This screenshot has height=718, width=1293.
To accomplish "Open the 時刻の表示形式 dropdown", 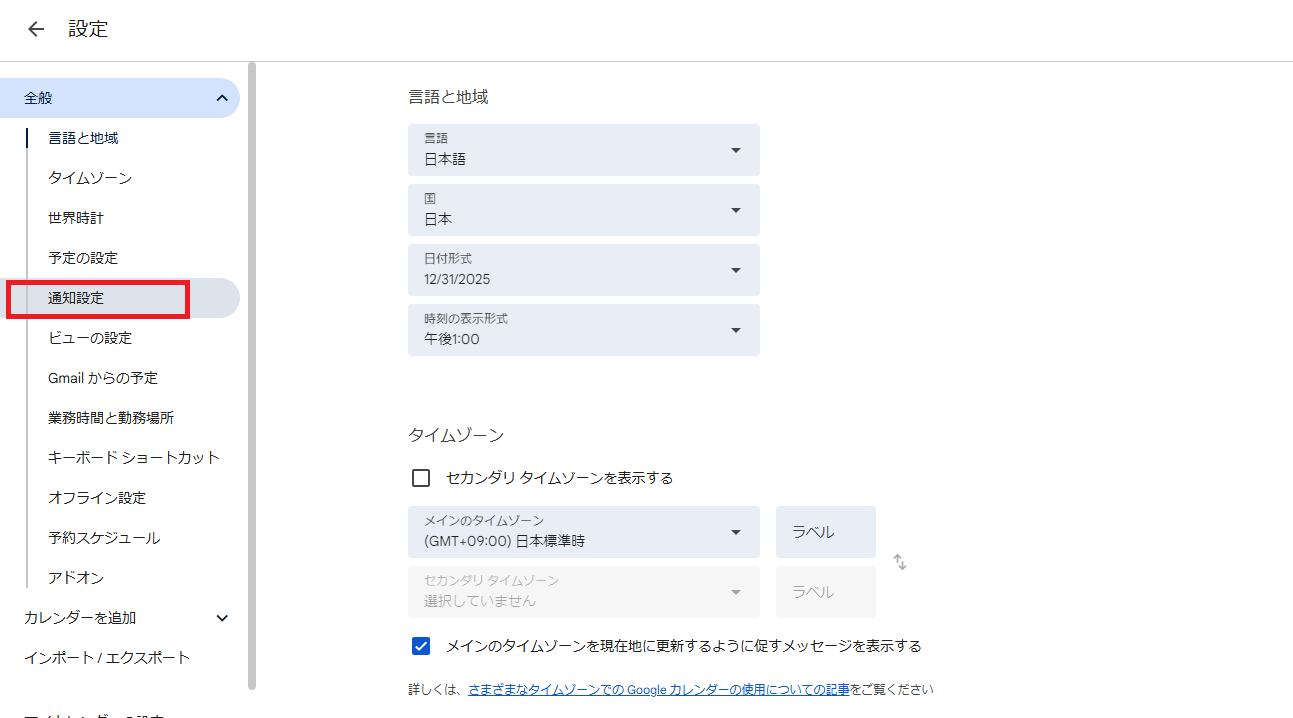I will 583,330.
